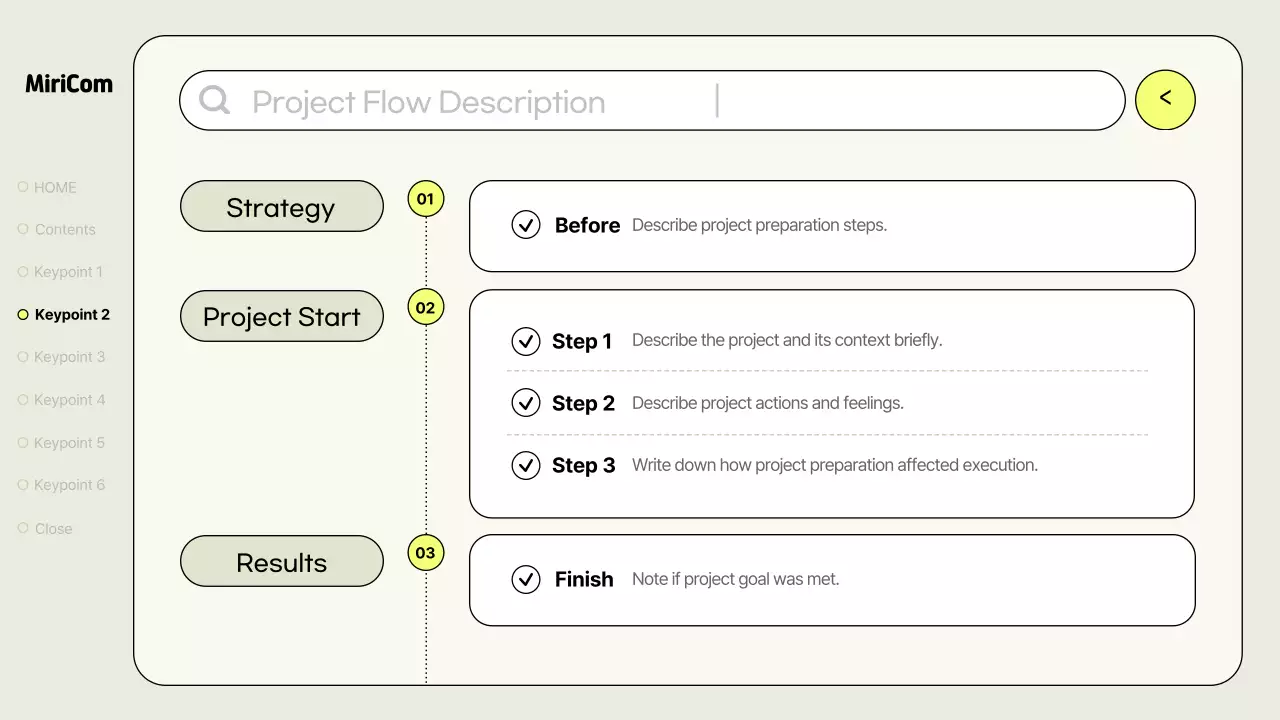Toggle the Step 1 checkmark
The image size is (1280, 720).
(x=526, y=341)
